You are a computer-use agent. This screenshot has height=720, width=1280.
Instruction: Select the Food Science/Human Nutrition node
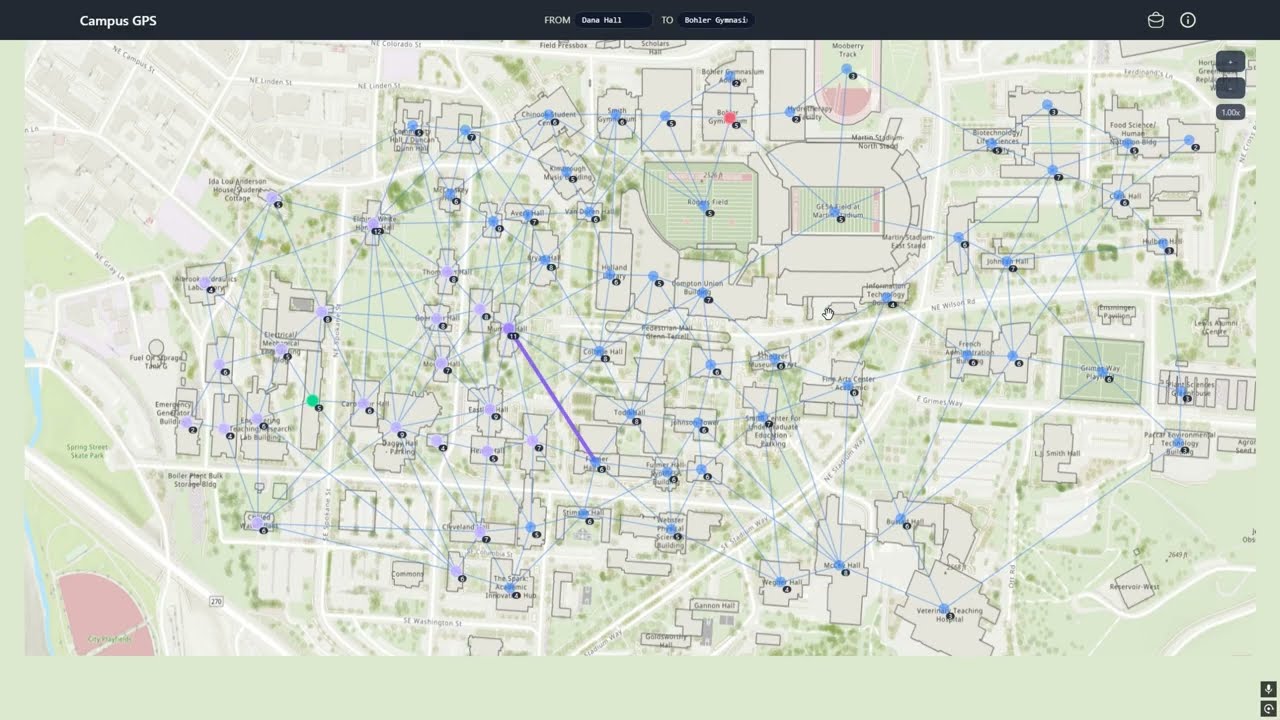pos(1129,144)
